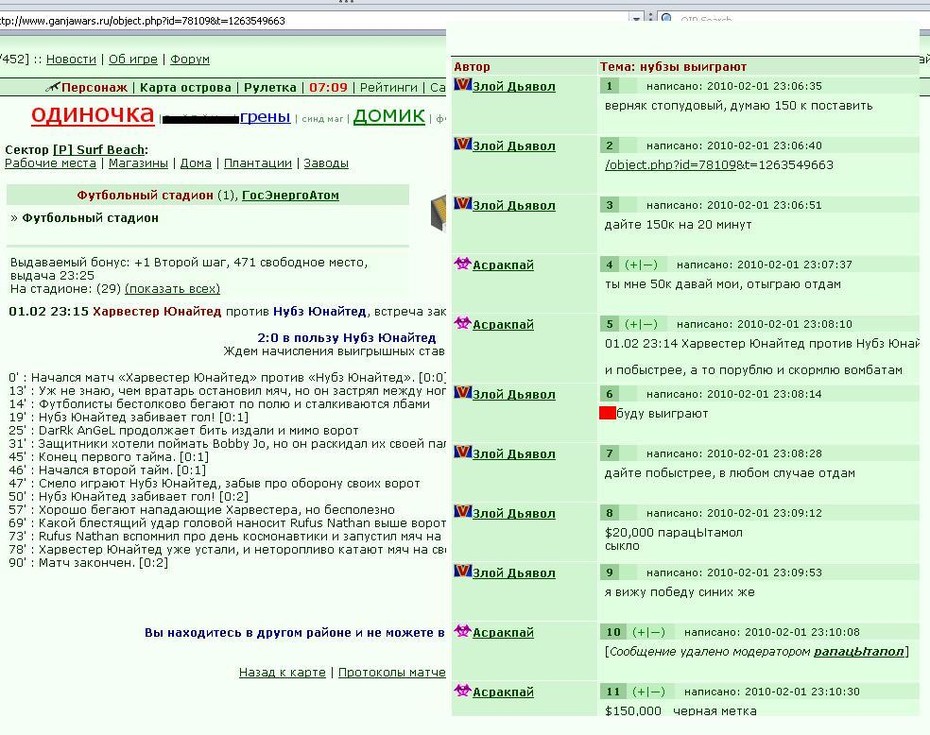The image size is (930, 735).
Task: Open author Злой Дьявол in post 1
Action: (514, 87)
